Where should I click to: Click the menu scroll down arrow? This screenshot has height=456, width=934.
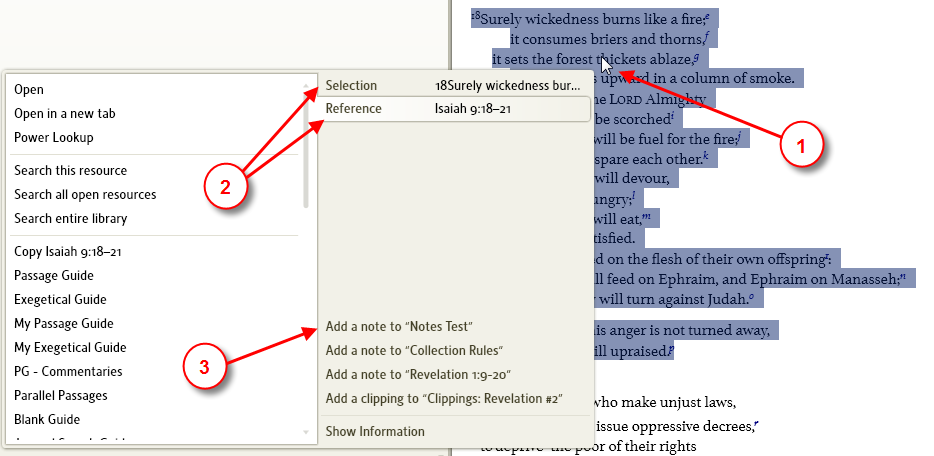(x=306, y=433)
